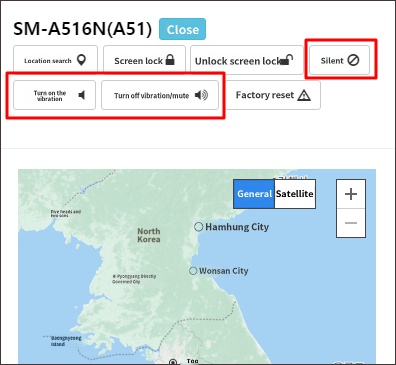The image size is (396, 365).
Task: Select the Wonsan City marker circle
Action: point(193,271)
